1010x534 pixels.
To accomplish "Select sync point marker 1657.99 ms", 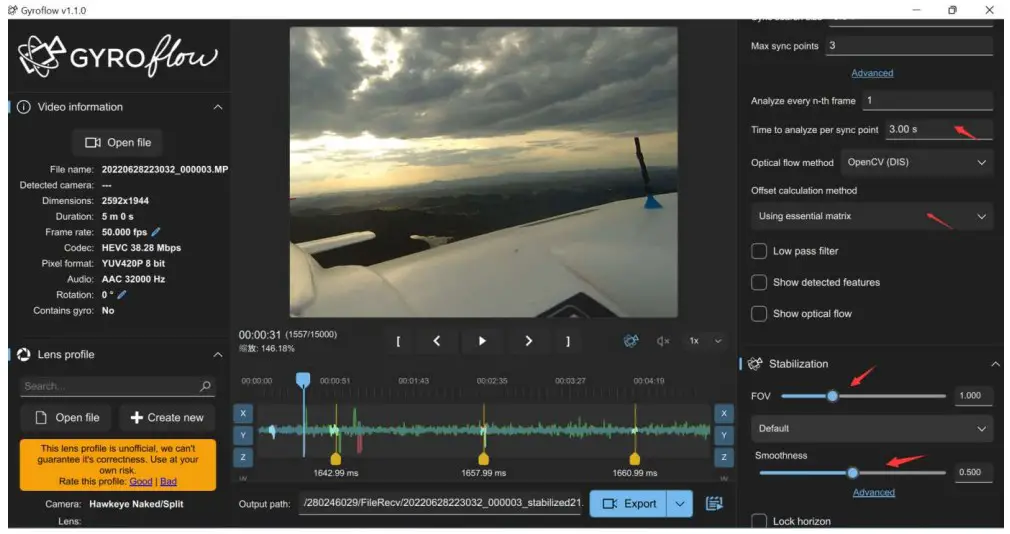I will [484, 459].
